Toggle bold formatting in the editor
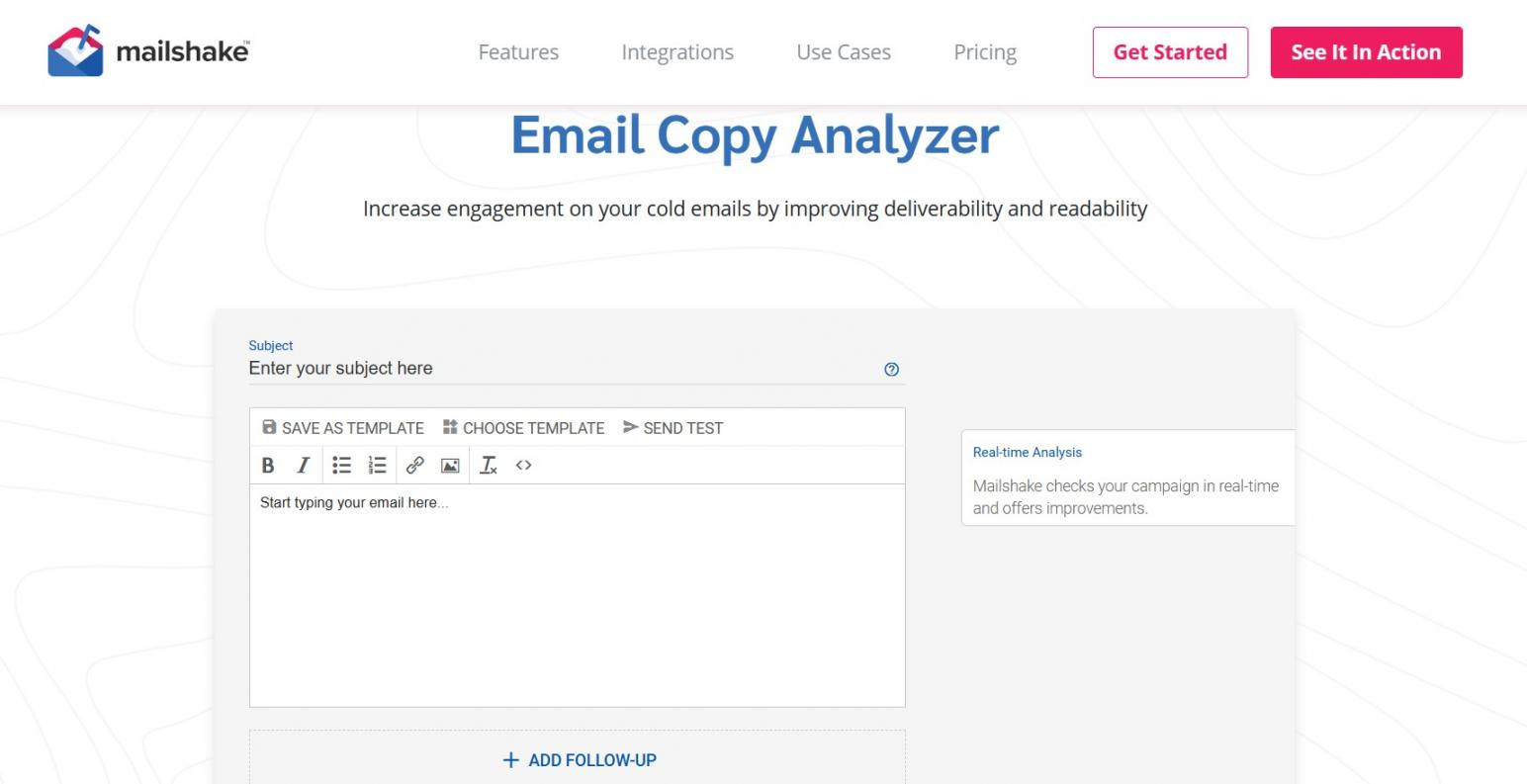 tap(267, 466)
